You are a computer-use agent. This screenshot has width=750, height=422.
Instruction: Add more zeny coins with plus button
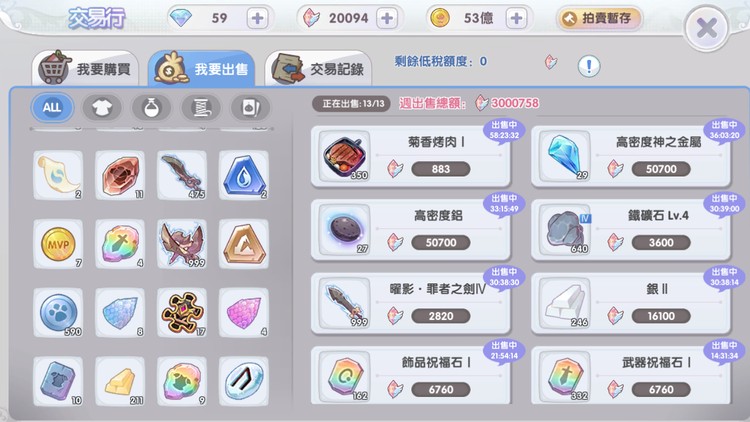click(516, 18)
